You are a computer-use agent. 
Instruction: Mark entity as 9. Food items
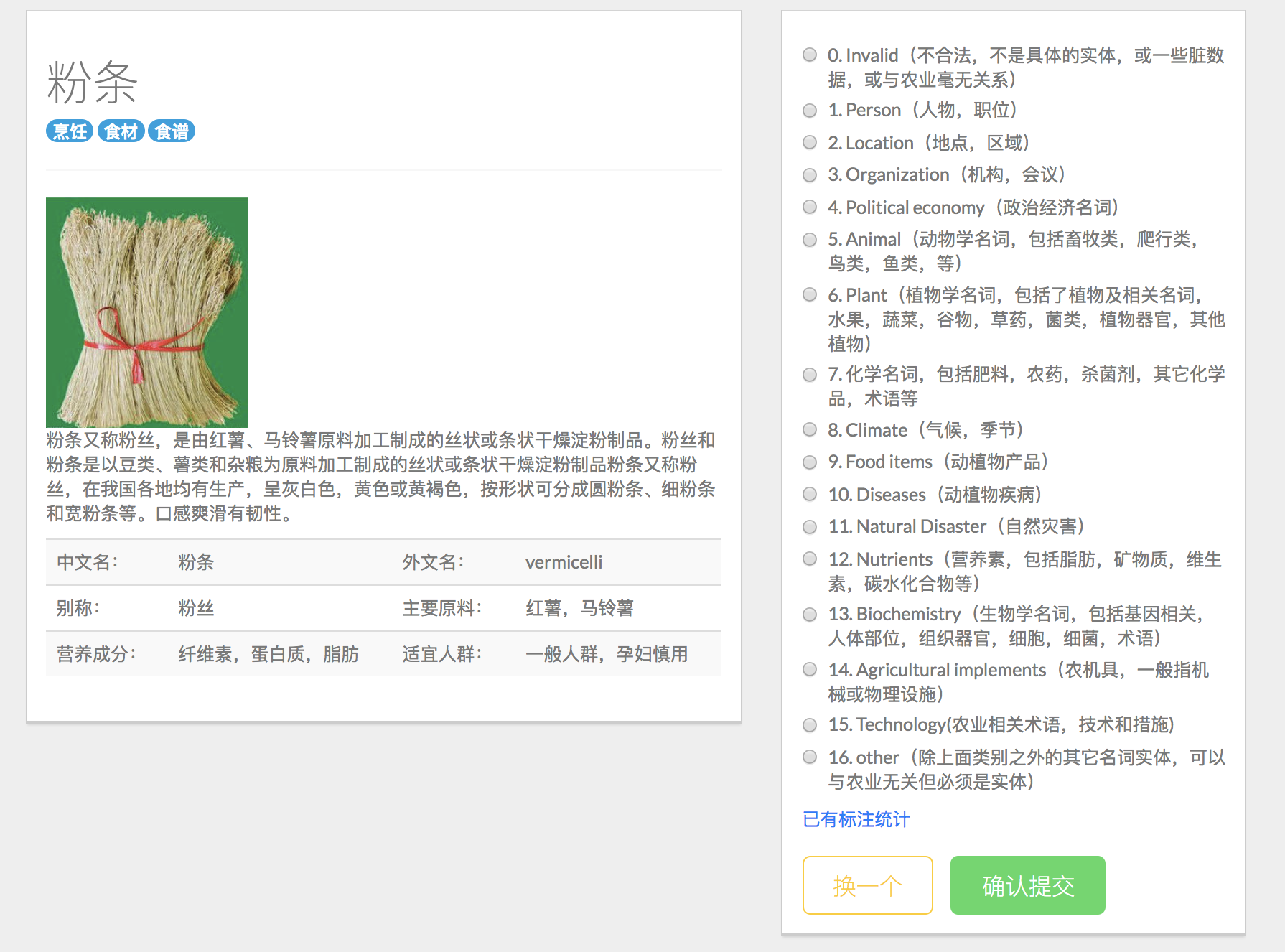pos(810,462)
